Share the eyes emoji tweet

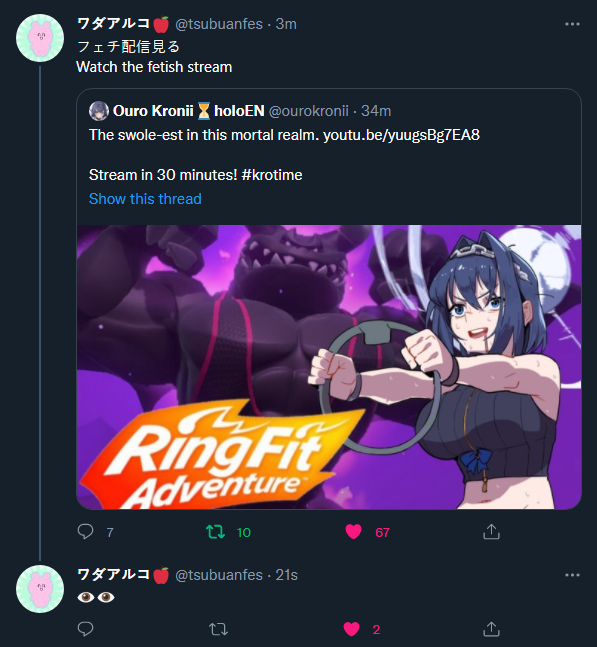point(491,629)
